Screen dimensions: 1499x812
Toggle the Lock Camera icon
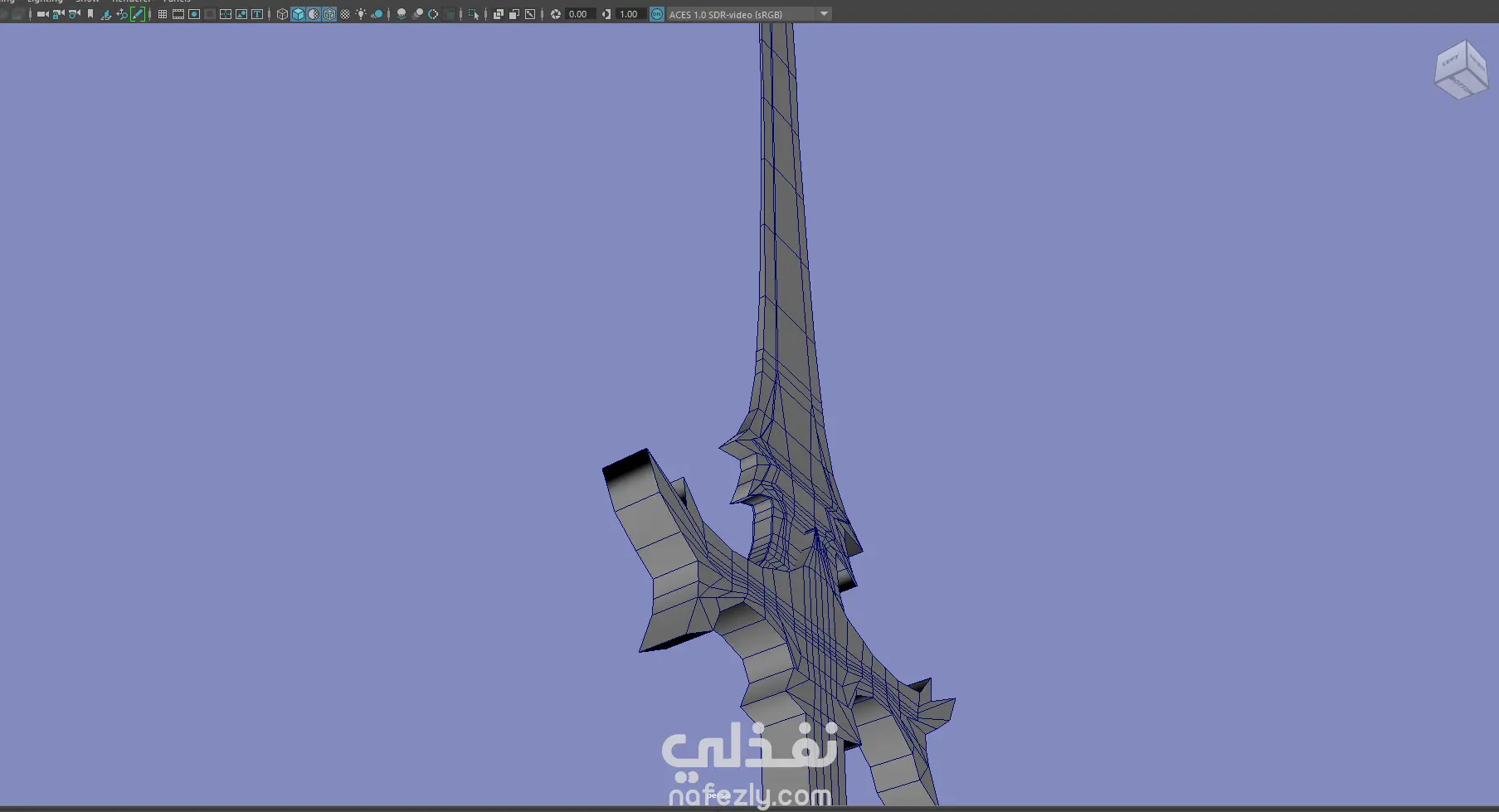[58, 14]
